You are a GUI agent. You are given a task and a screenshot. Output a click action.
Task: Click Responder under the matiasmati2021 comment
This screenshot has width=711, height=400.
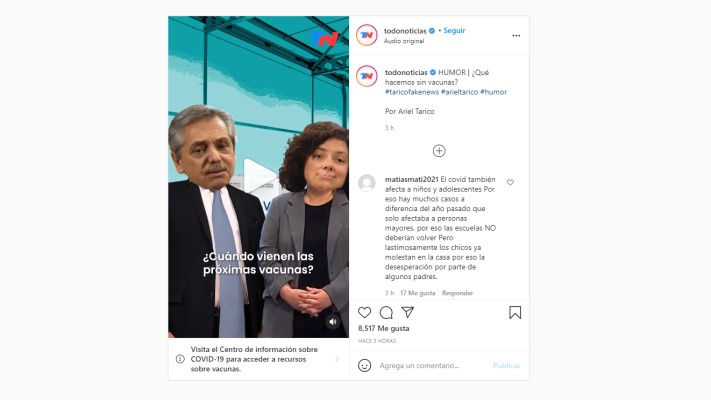click(x=457, y=293)
